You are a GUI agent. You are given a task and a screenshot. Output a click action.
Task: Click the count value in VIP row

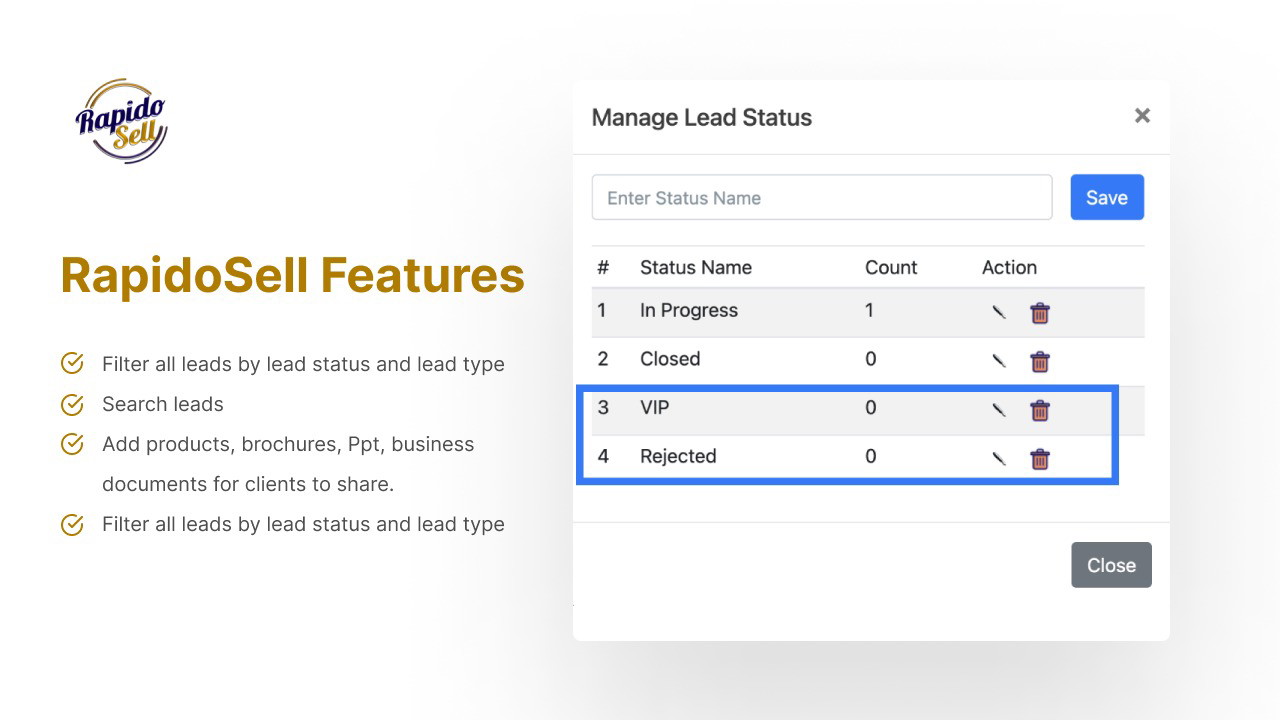(871, 407)
